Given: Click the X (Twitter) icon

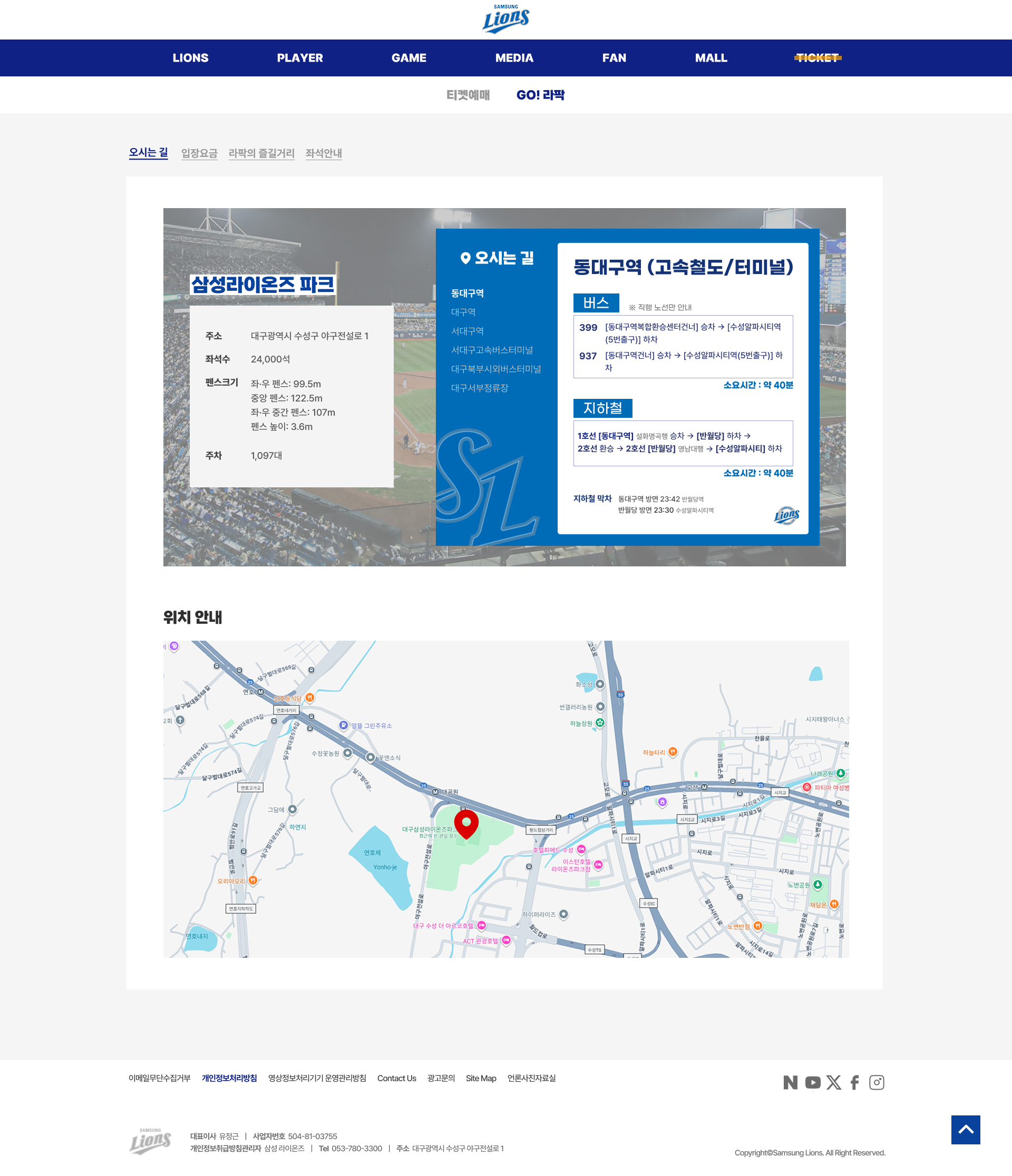Looking at the screenshot, I should tap(834, 1082).
